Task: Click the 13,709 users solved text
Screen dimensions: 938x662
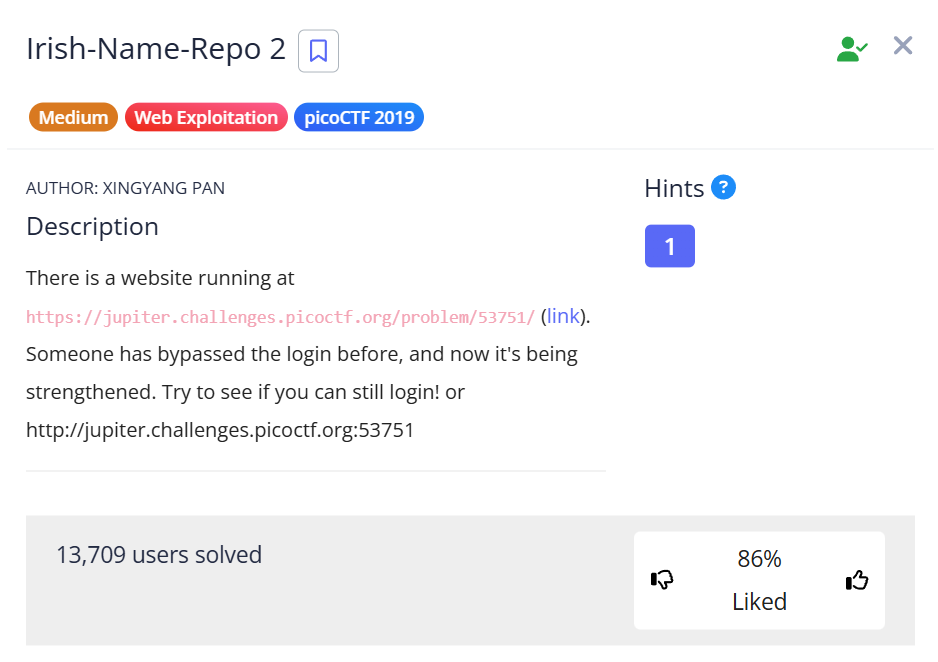Action: click(x=159, y=554)
